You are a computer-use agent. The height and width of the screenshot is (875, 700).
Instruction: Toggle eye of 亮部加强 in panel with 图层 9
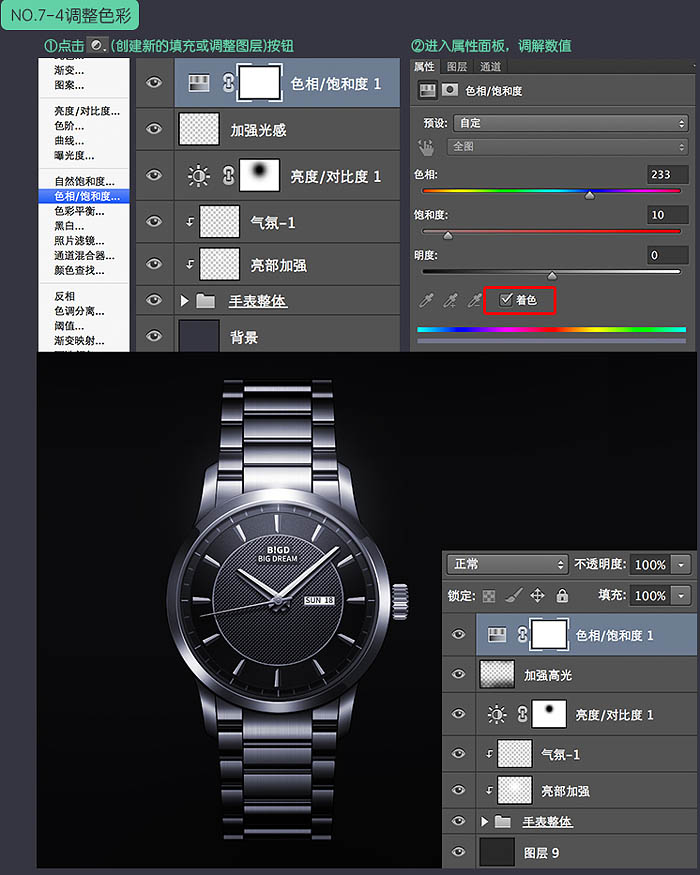click(458, 790)
